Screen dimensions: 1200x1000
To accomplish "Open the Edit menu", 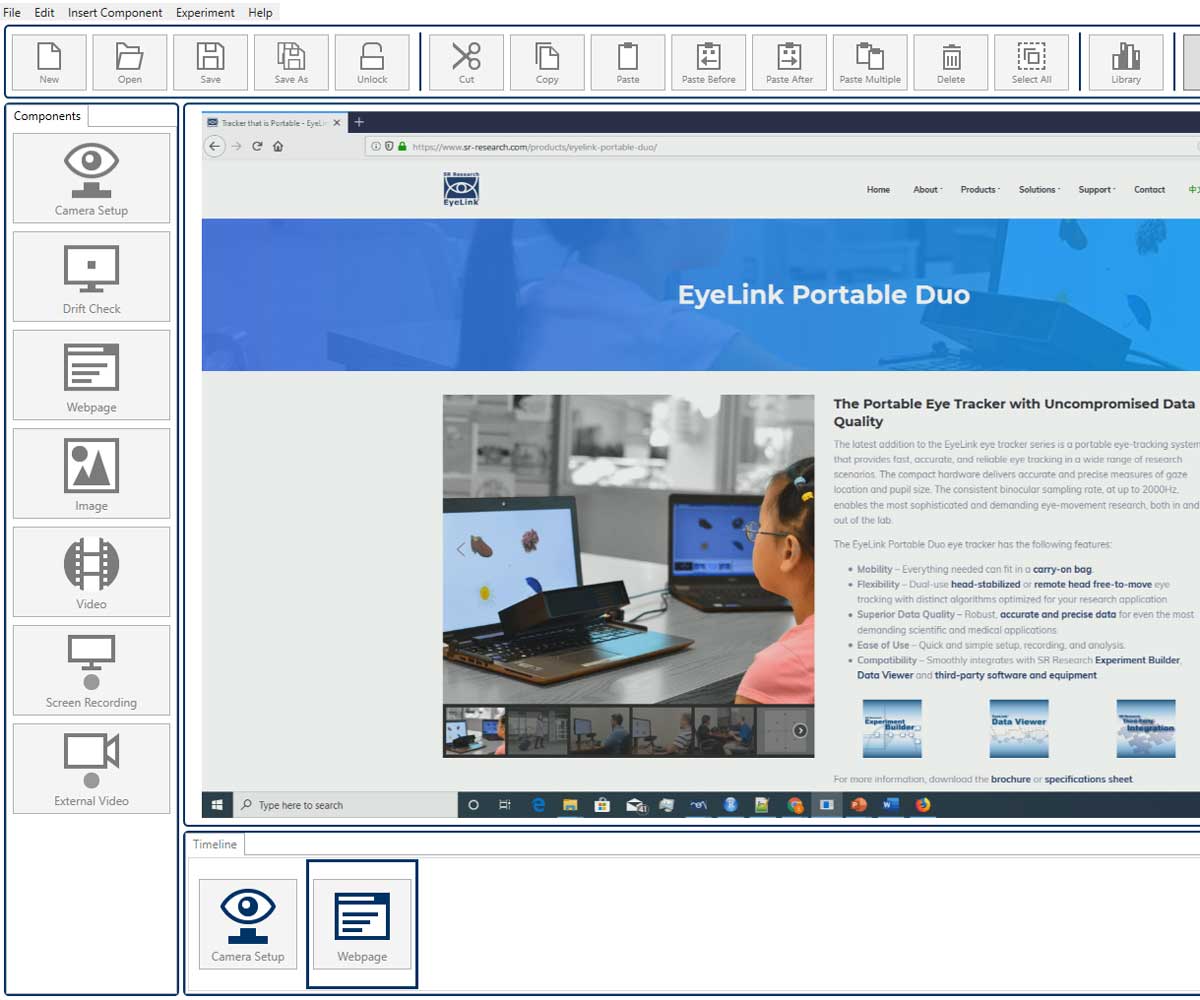I will [x=44, y=13].
